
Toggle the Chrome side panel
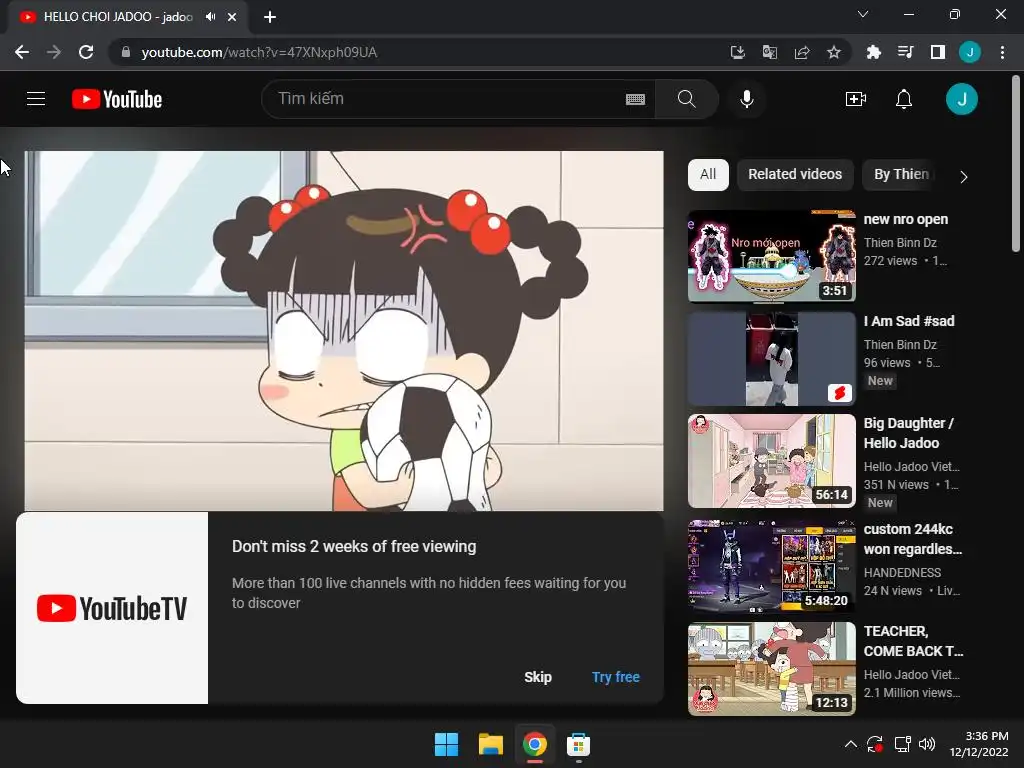938,52
